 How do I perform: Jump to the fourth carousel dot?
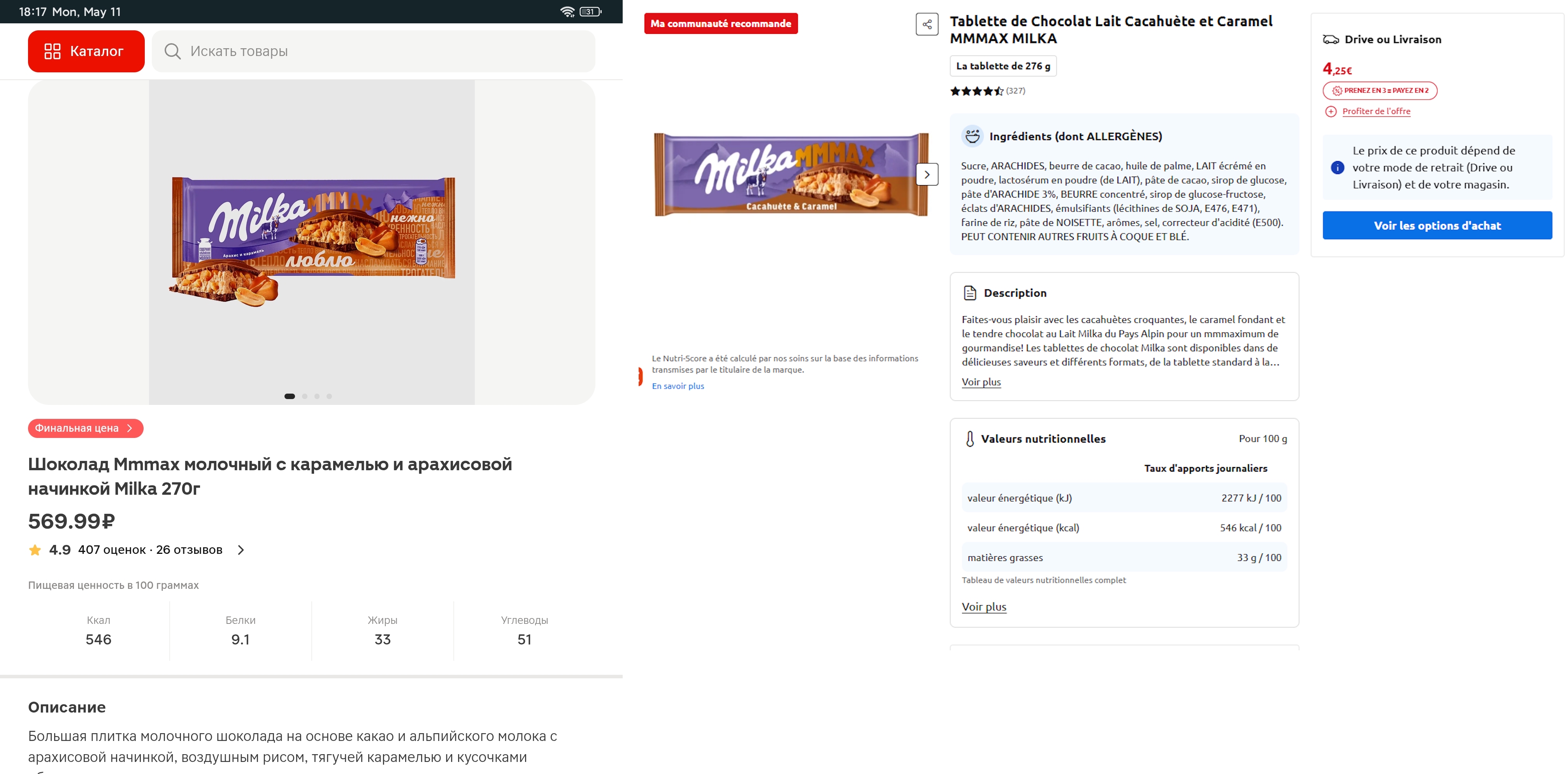pyautogui.click(x=329, y=396)
